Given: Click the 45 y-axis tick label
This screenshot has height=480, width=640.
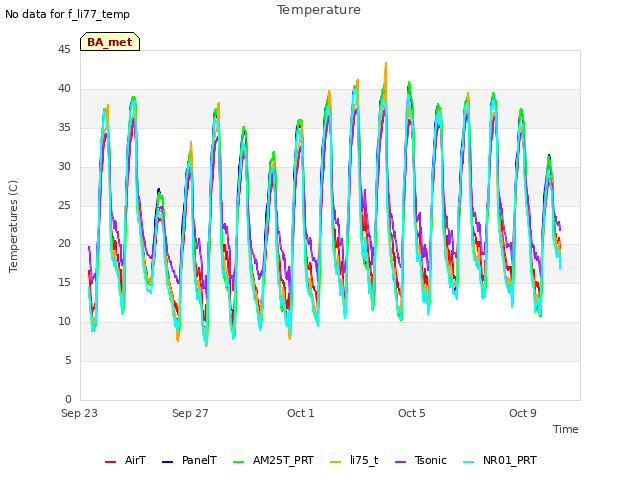Looking at the screenshot, I should (64, 50).
